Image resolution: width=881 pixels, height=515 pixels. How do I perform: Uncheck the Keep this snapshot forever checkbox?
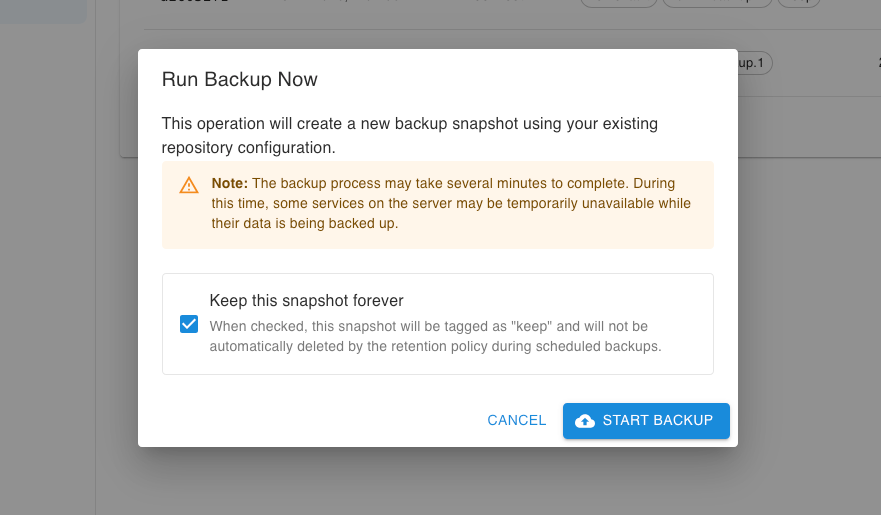[x=189, y=324]
